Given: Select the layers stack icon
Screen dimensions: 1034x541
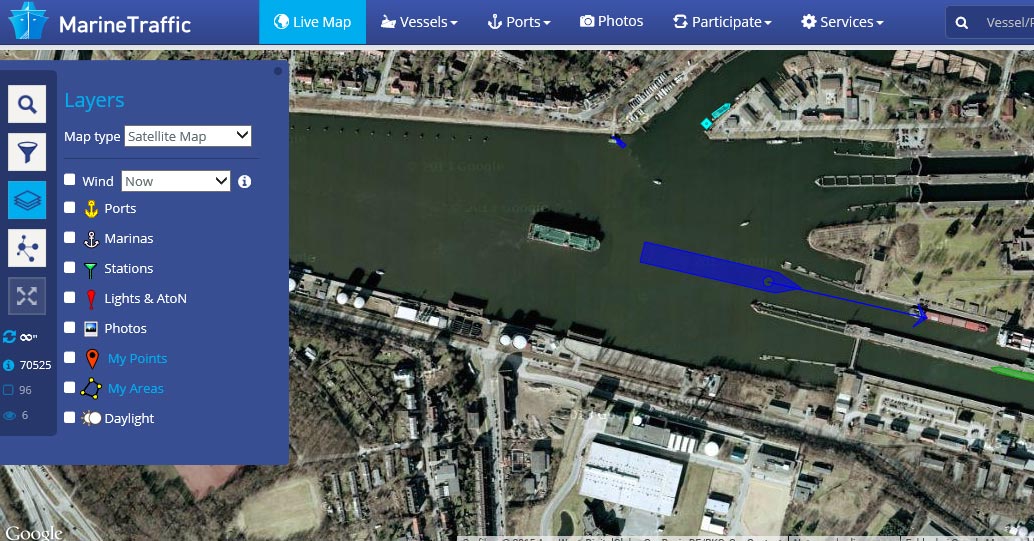Looking at the screenshot, I should (x=27, y=200).
